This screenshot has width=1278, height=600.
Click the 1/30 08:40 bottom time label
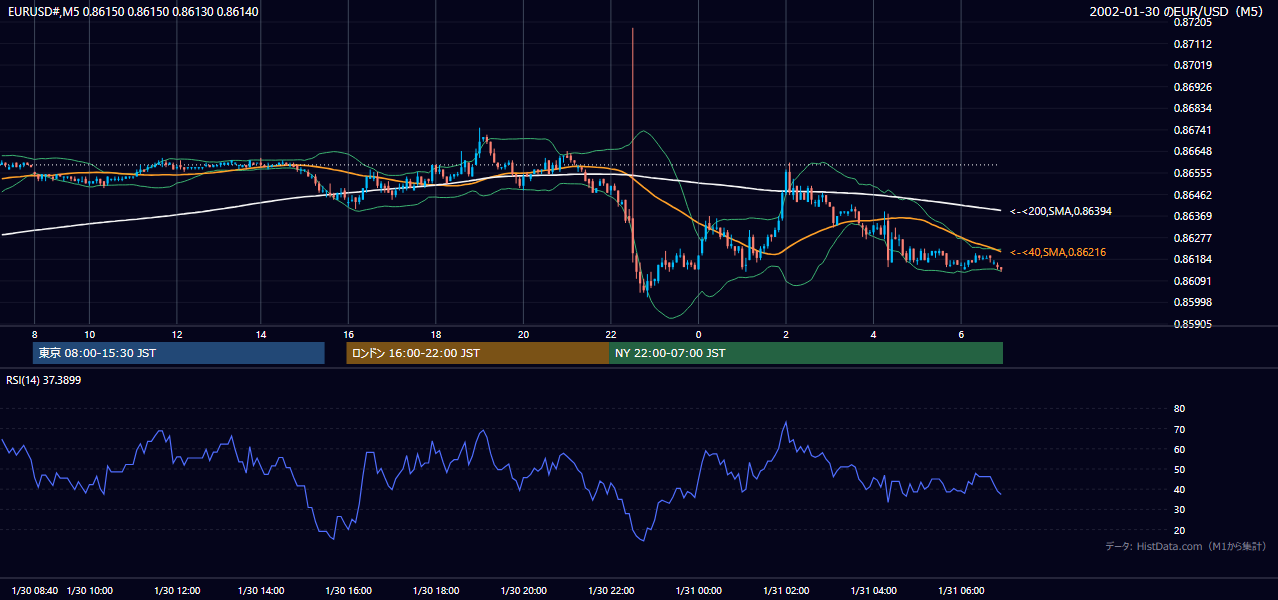click(x=35, y=591)
